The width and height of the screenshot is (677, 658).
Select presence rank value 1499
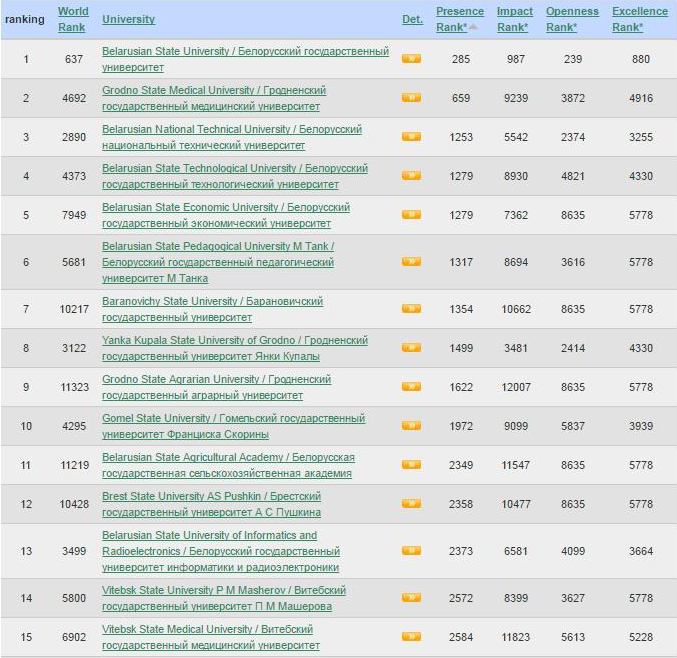(461, 348)
